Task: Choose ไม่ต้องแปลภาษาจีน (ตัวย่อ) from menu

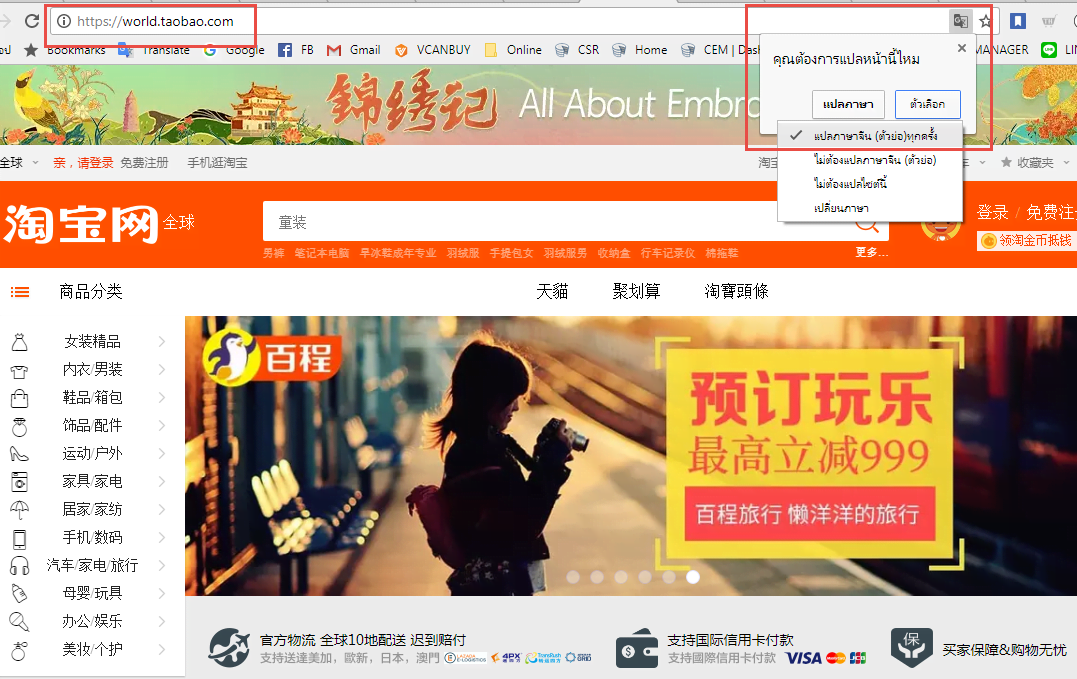Action: 870,160
